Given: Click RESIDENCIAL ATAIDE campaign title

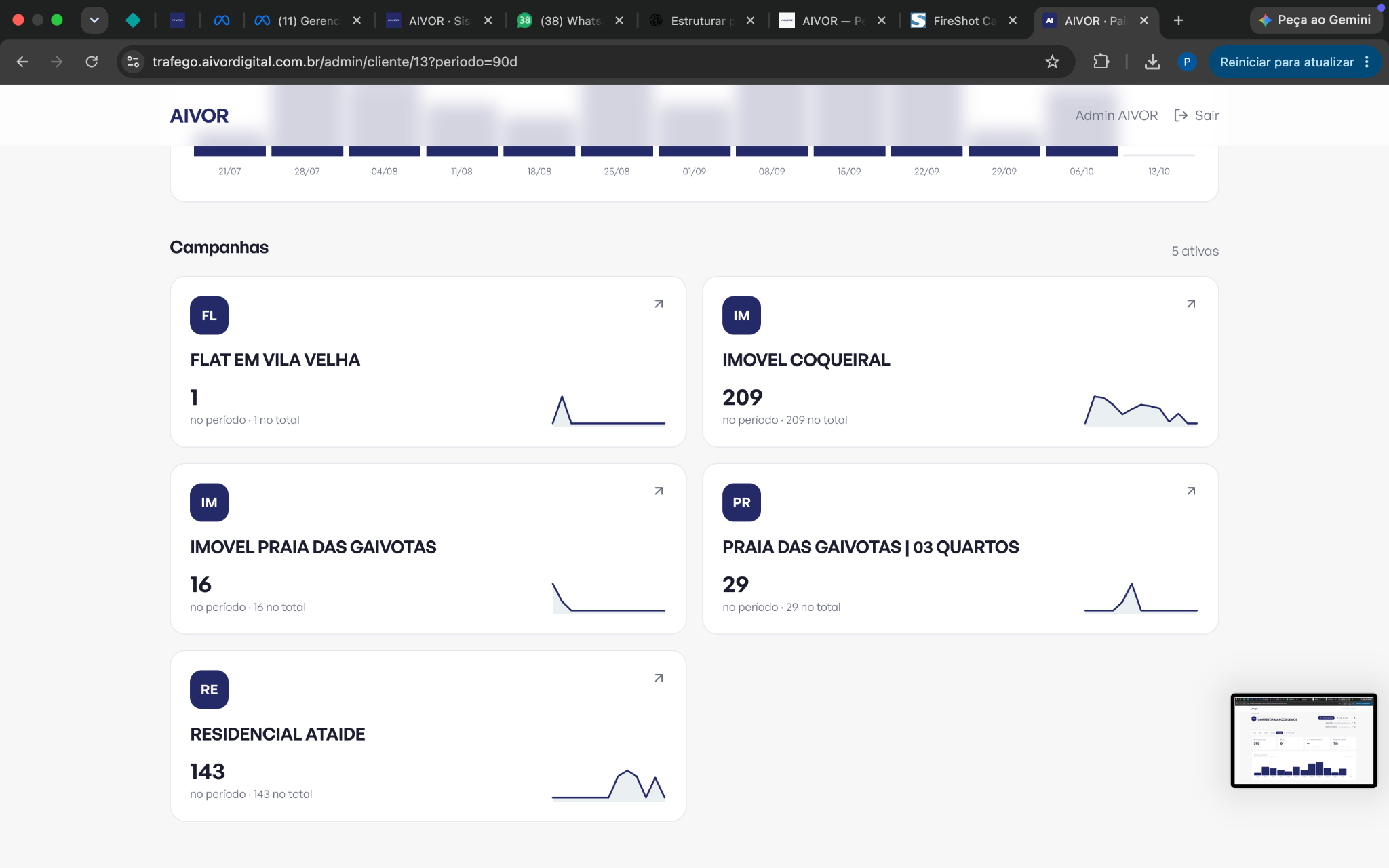Looking at the screenshot, I should tap(277, 734).
